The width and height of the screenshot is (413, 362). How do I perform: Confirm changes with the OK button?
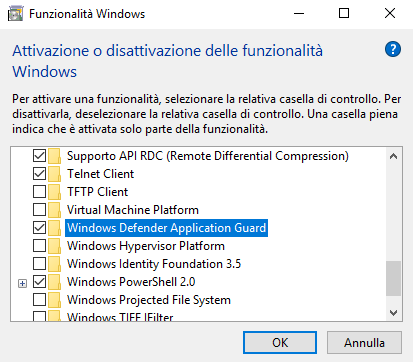(x=280, y=342)
